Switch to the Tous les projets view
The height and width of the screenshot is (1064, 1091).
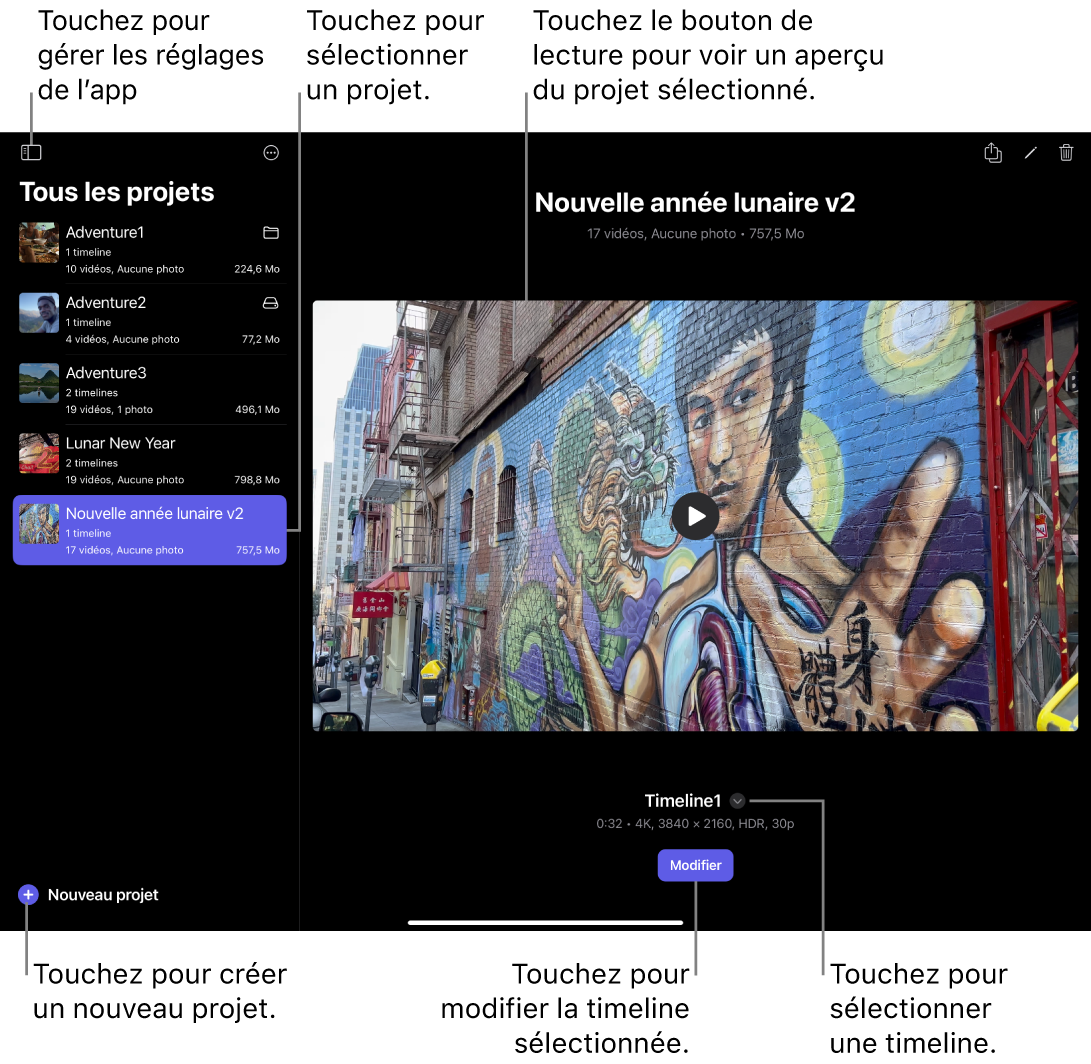point(116,192)
